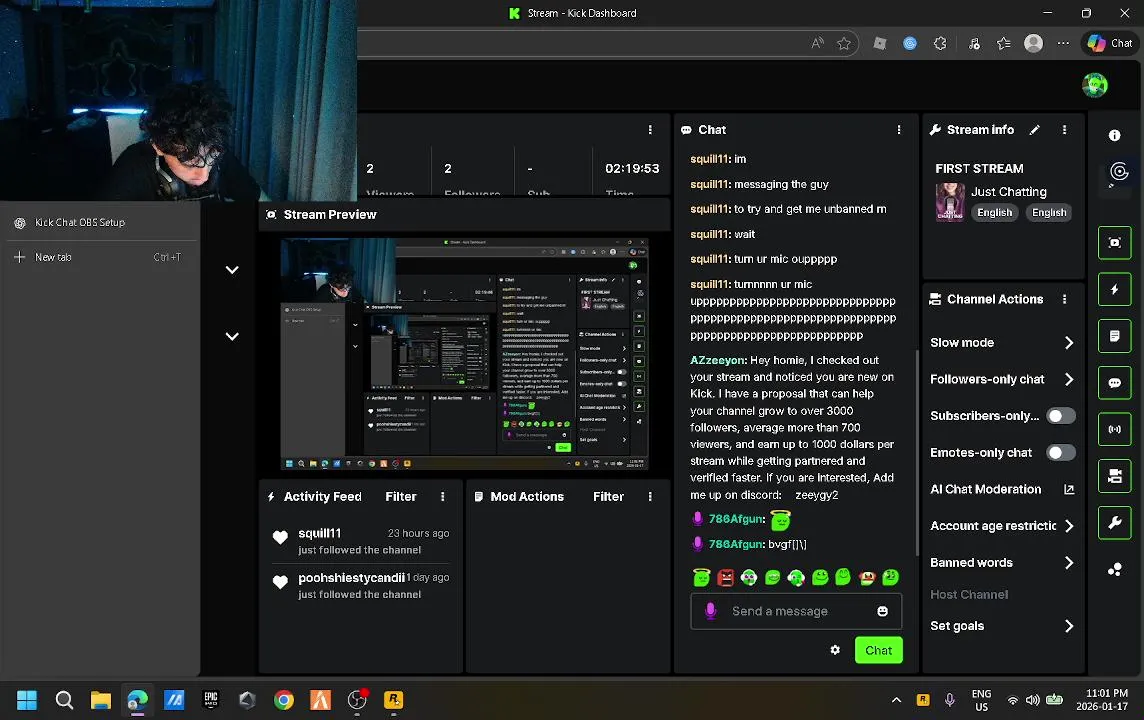Screen dimensions: 1144x720
Task: Toggle Subscribers-only chat switch
Action: tap(1061, 416)
